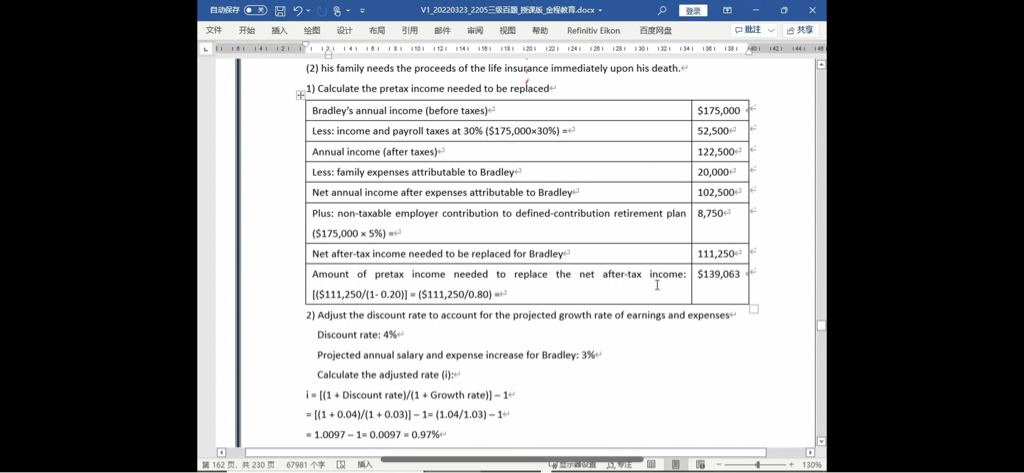Open the document name dropdown arrow
The width and height of the screenshot is (1024, 473).
600,10
